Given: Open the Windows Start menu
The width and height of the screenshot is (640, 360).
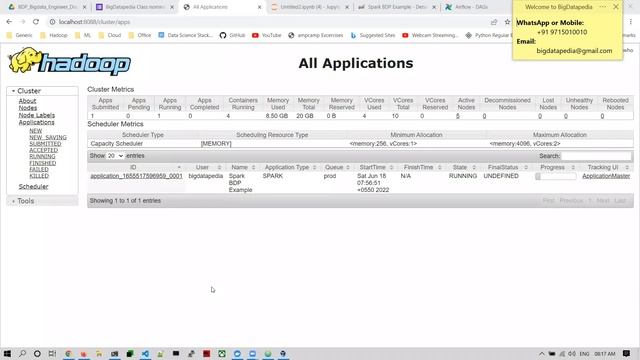Looking at the screenshot, I should coord(7,353).
